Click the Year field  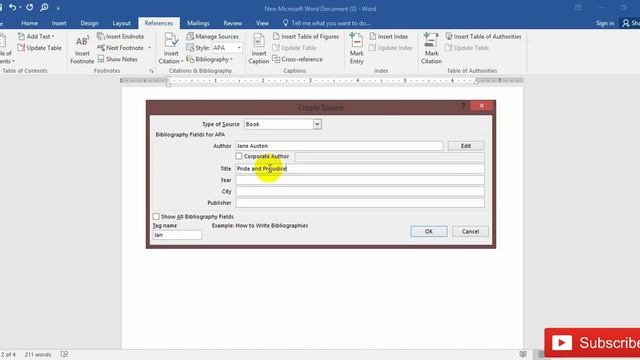click(x=360, y=180)
